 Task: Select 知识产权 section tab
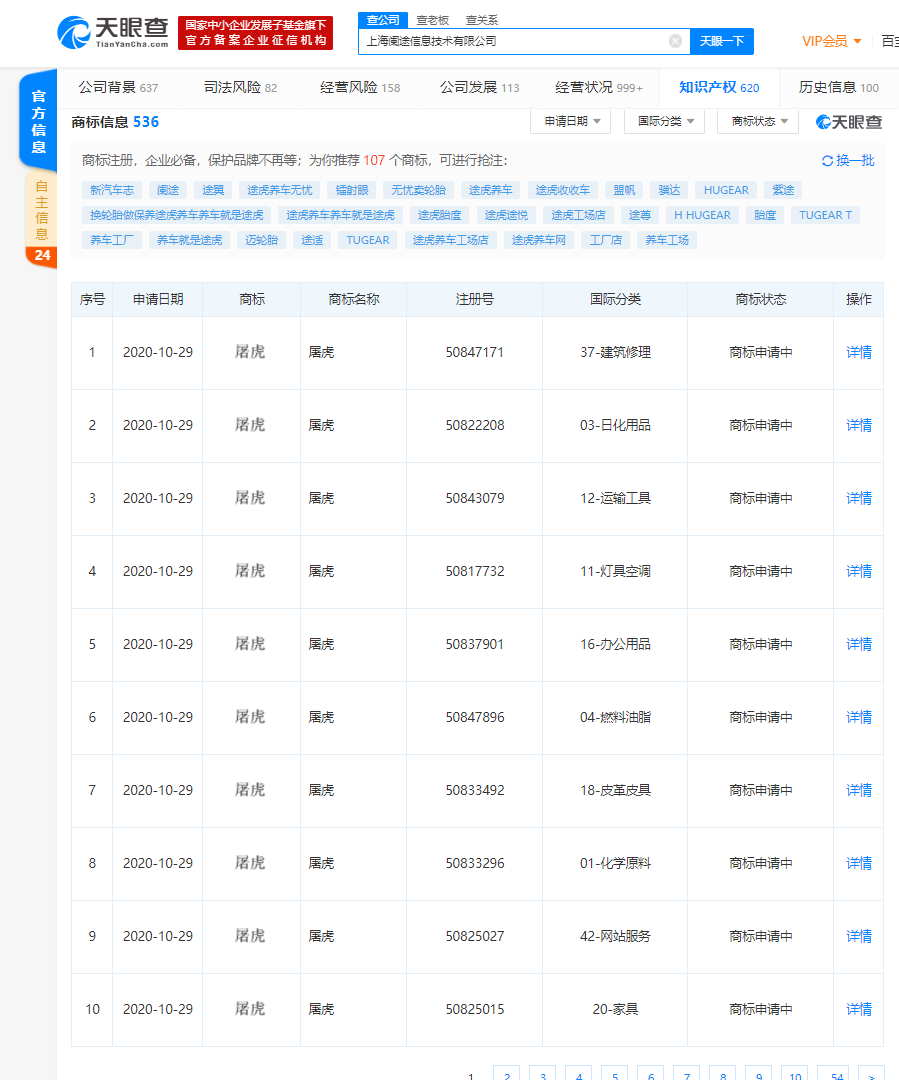tap(719, 87)
